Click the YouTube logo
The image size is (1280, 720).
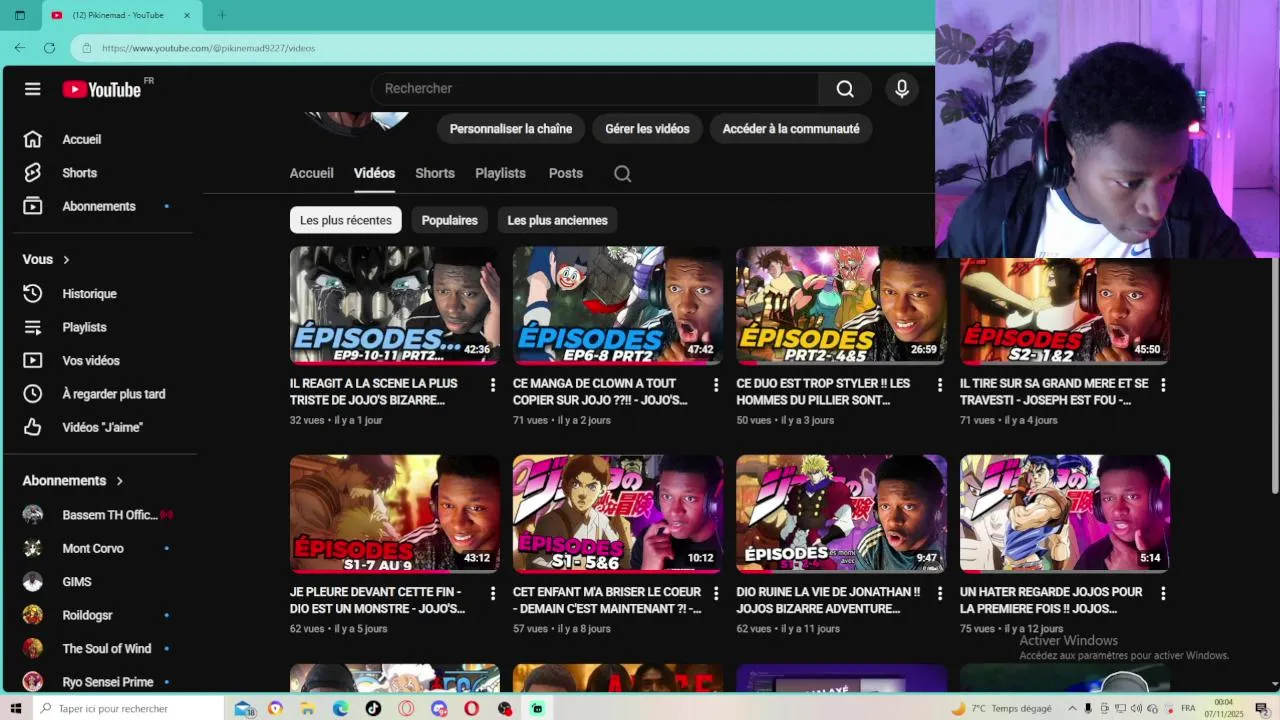102,89
